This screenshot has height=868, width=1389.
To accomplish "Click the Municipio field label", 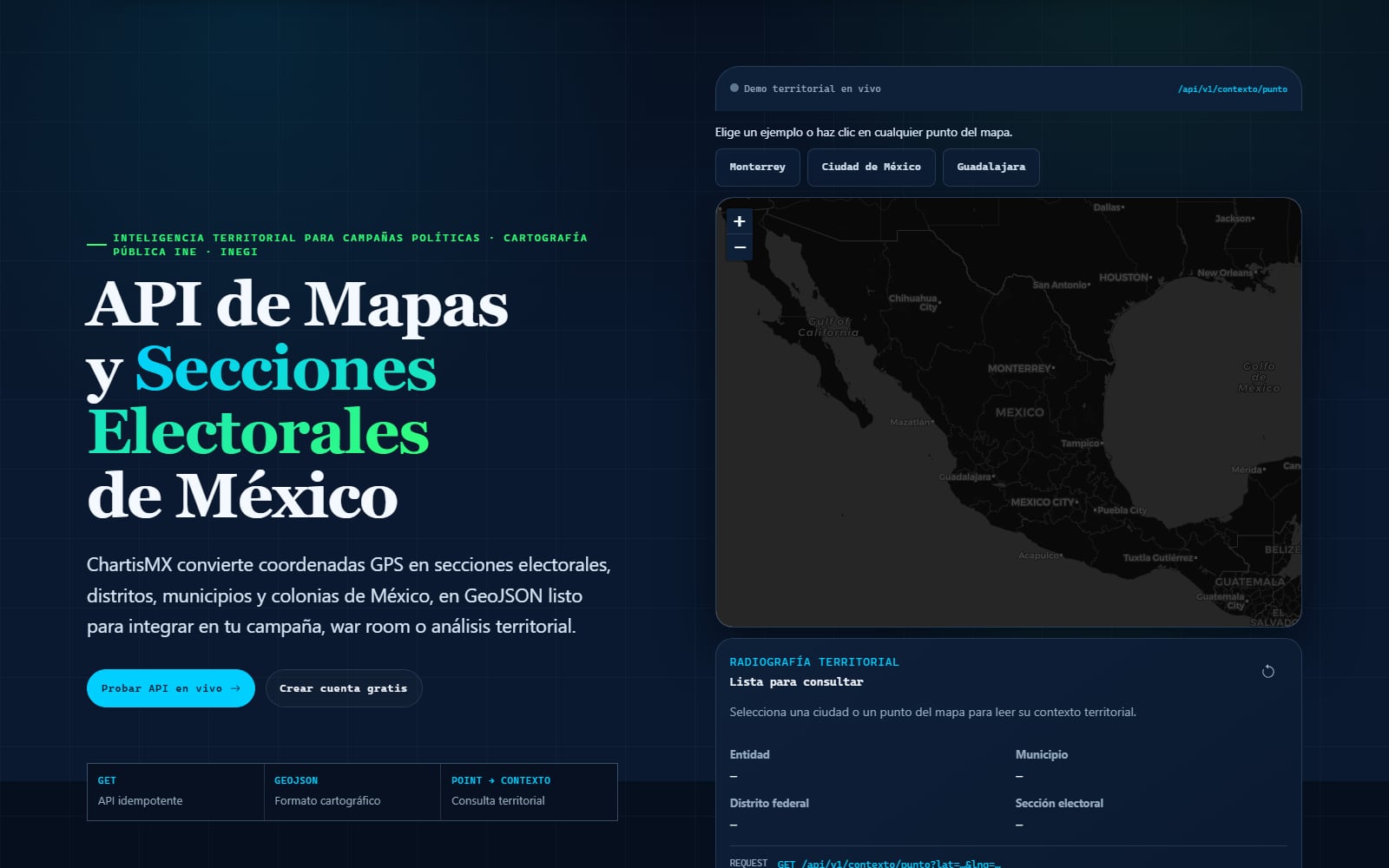I will [x=1042, y=754].
